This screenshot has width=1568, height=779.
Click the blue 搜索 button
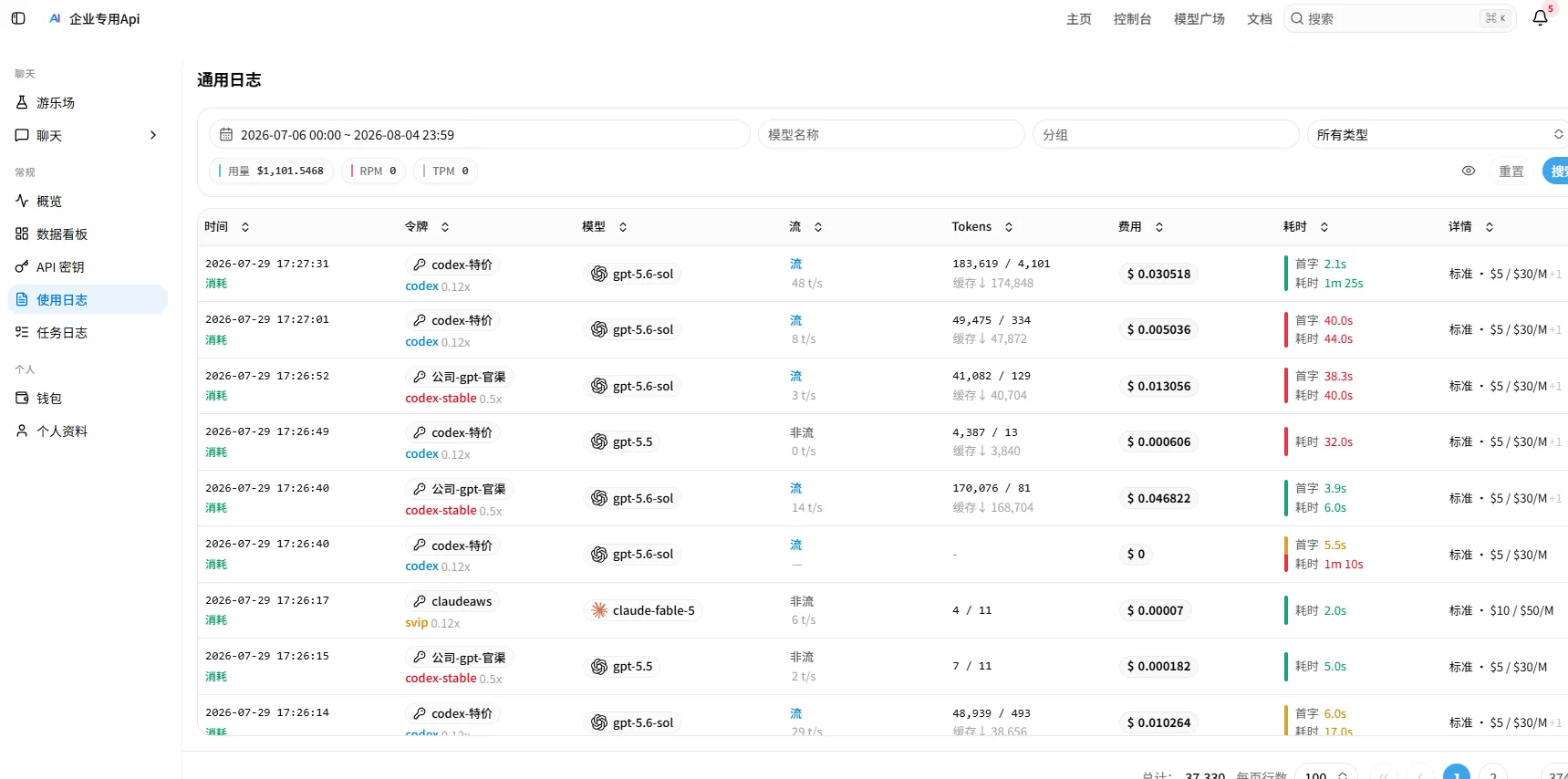pyautogui.click(x=1556, y=171)
